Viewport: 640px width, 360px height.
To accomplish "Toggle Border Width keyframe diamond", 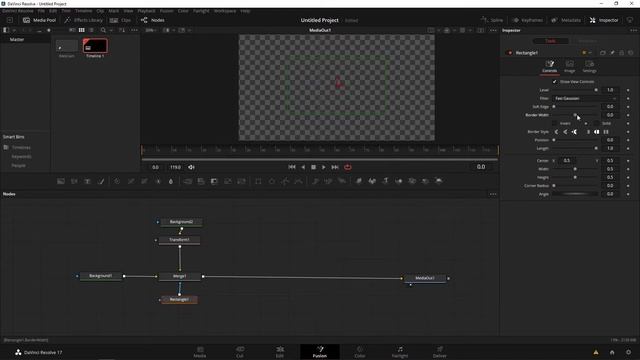I will [628, 115].
